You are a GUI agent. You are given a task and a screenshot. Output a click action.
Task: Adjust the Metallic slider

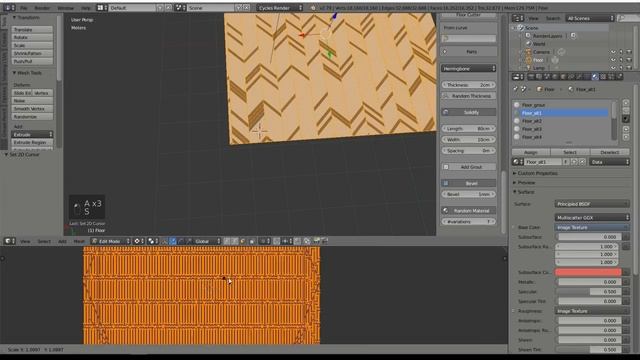point(588,282)
